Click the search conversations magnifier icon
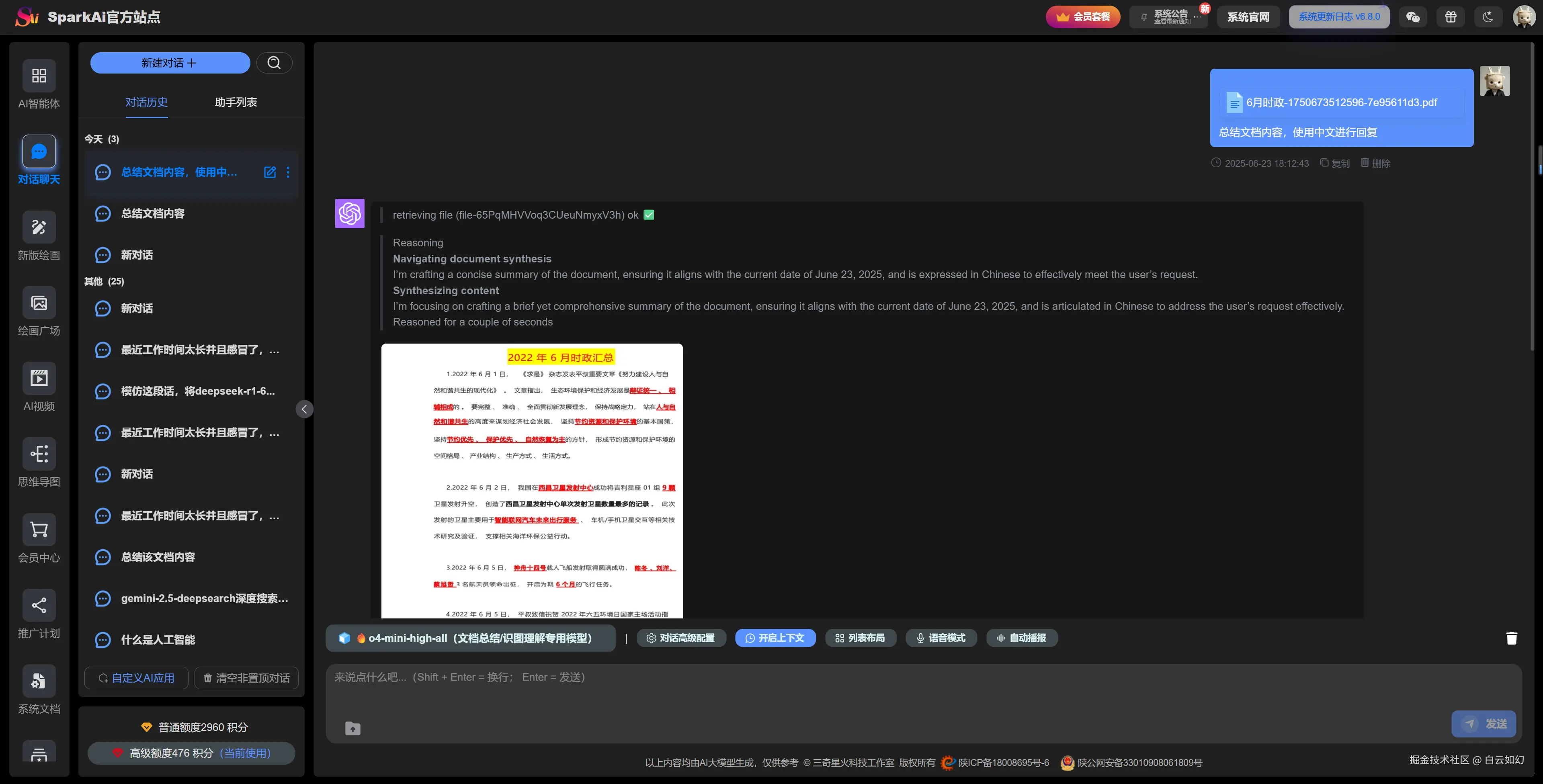The image size is (1543, 784). click(x=274, y=63)
